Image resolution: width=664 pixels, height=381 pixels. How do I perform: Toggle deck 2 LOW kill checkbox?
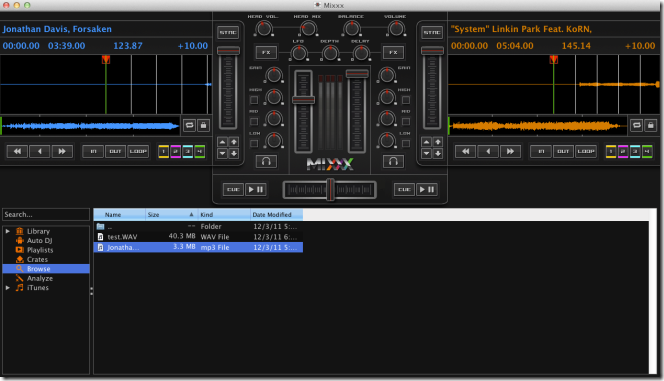[406, 144]
